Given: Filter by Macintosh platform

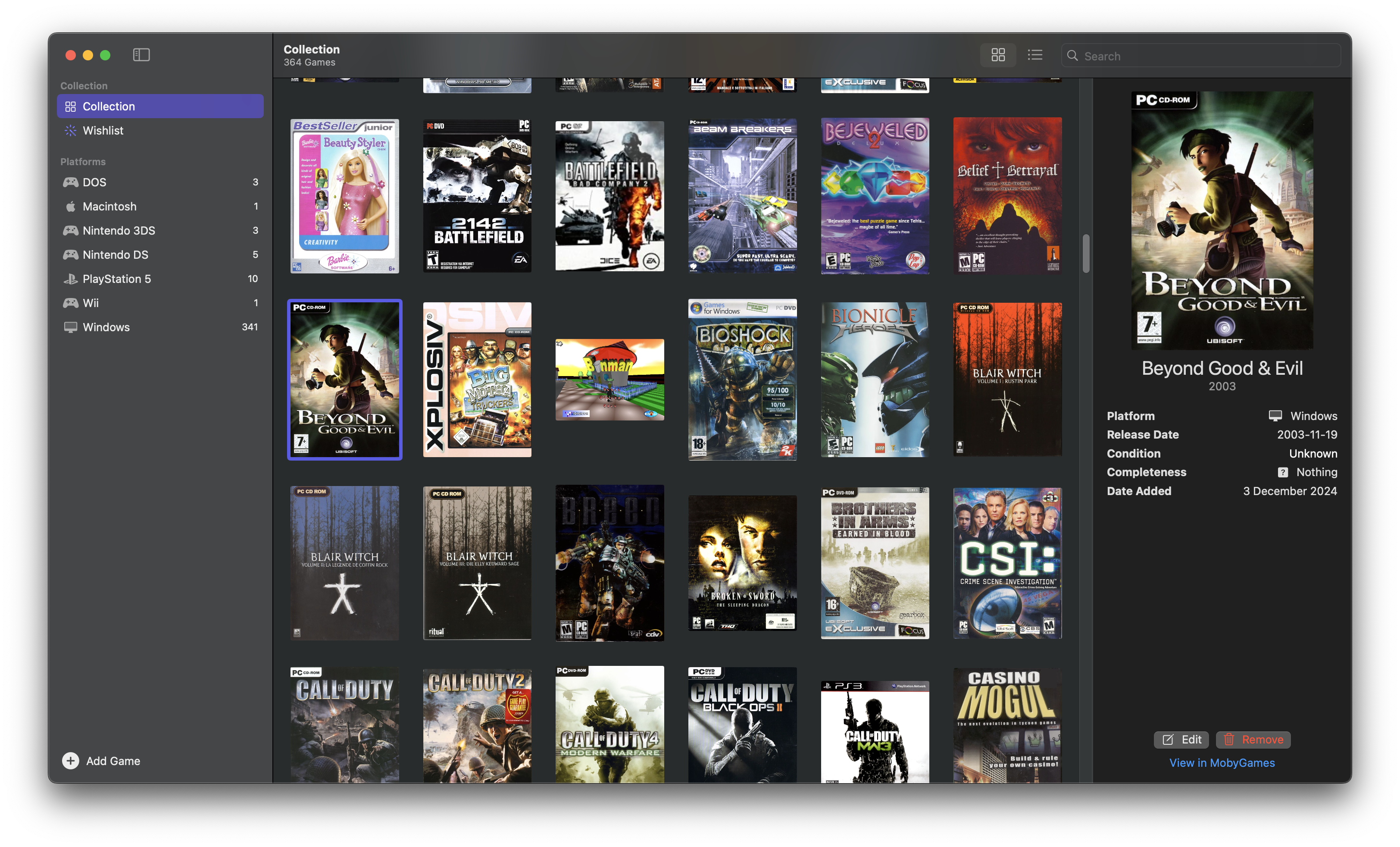Looking at the screenshot, I should pos(109,206).
